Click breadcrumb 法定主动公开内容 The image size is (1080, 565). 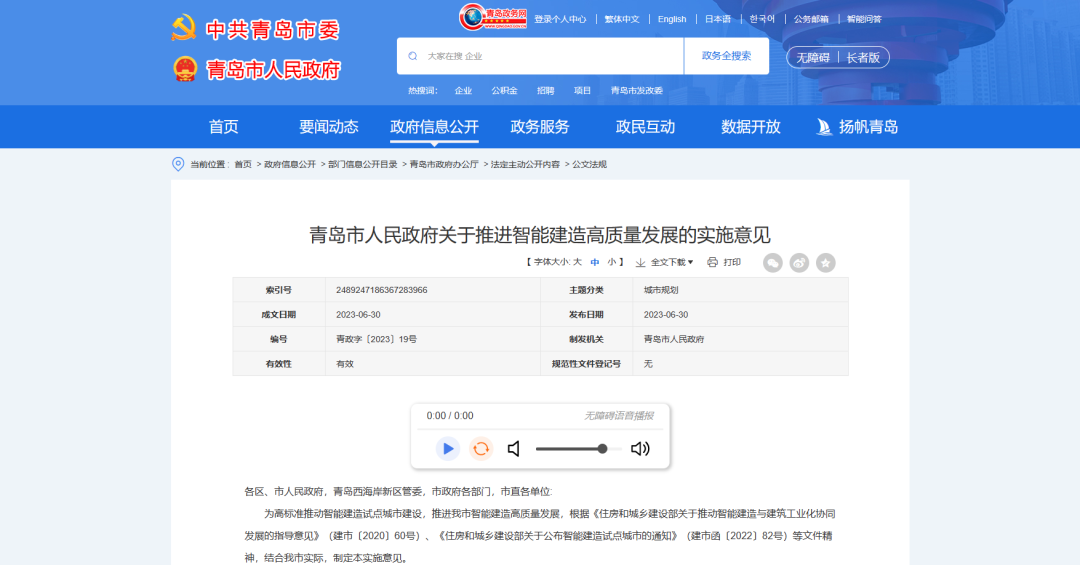(x=526, y=164)
